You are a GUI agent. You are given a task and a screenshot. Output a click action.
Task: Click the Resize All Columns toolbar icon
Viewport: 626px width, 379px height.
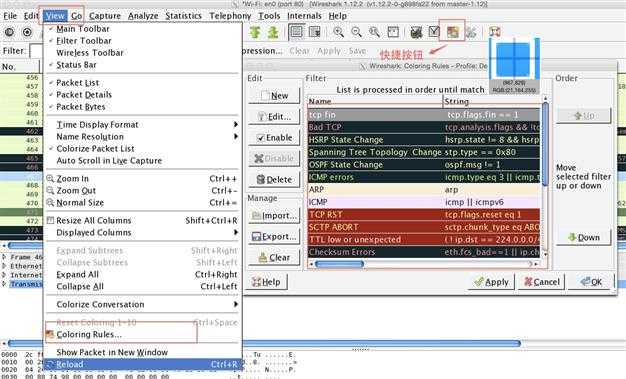[x=393, y=32]
